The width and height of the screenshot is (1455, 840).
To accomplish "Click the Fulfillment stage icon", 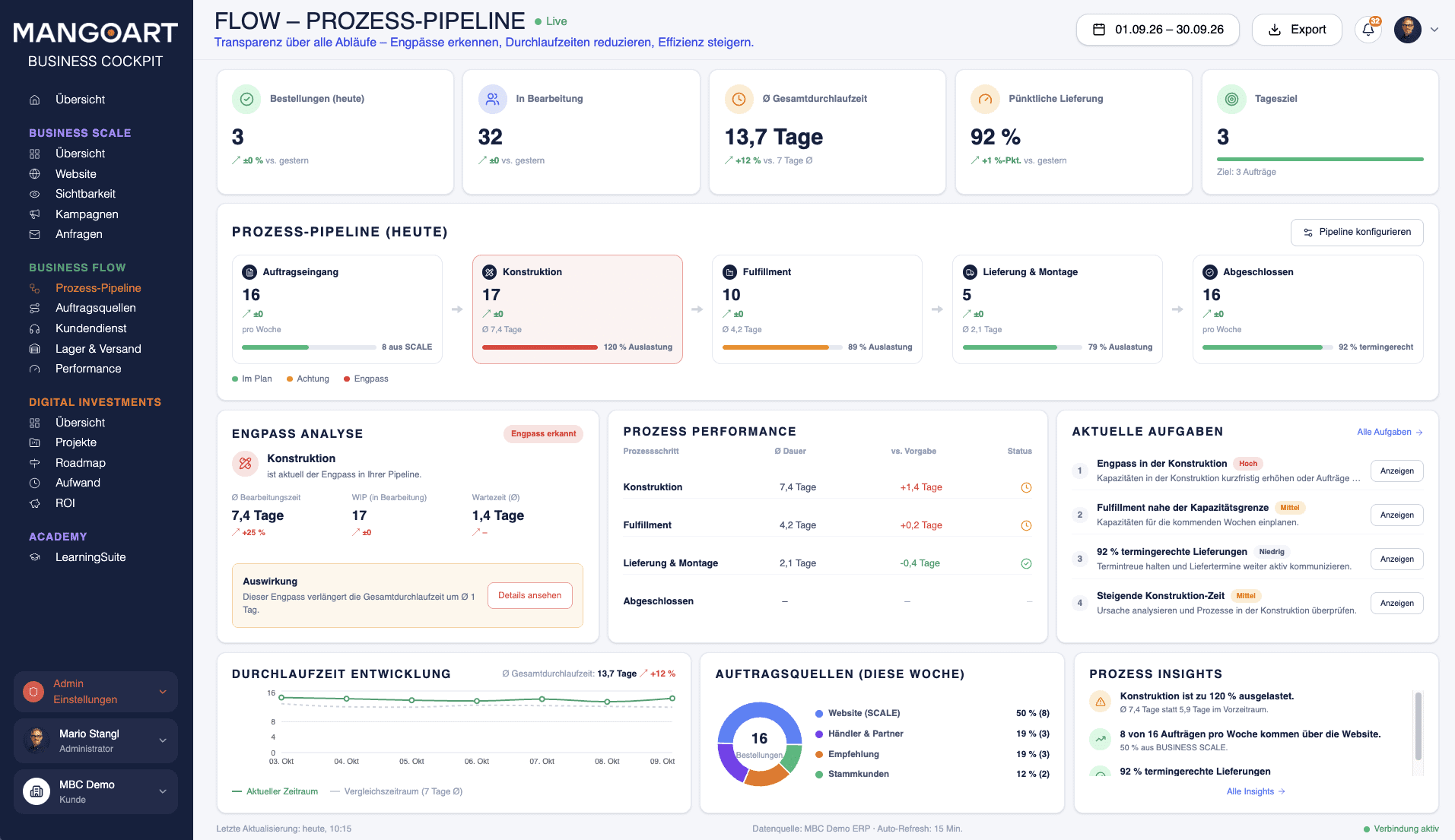I will [x=729, y=272].
